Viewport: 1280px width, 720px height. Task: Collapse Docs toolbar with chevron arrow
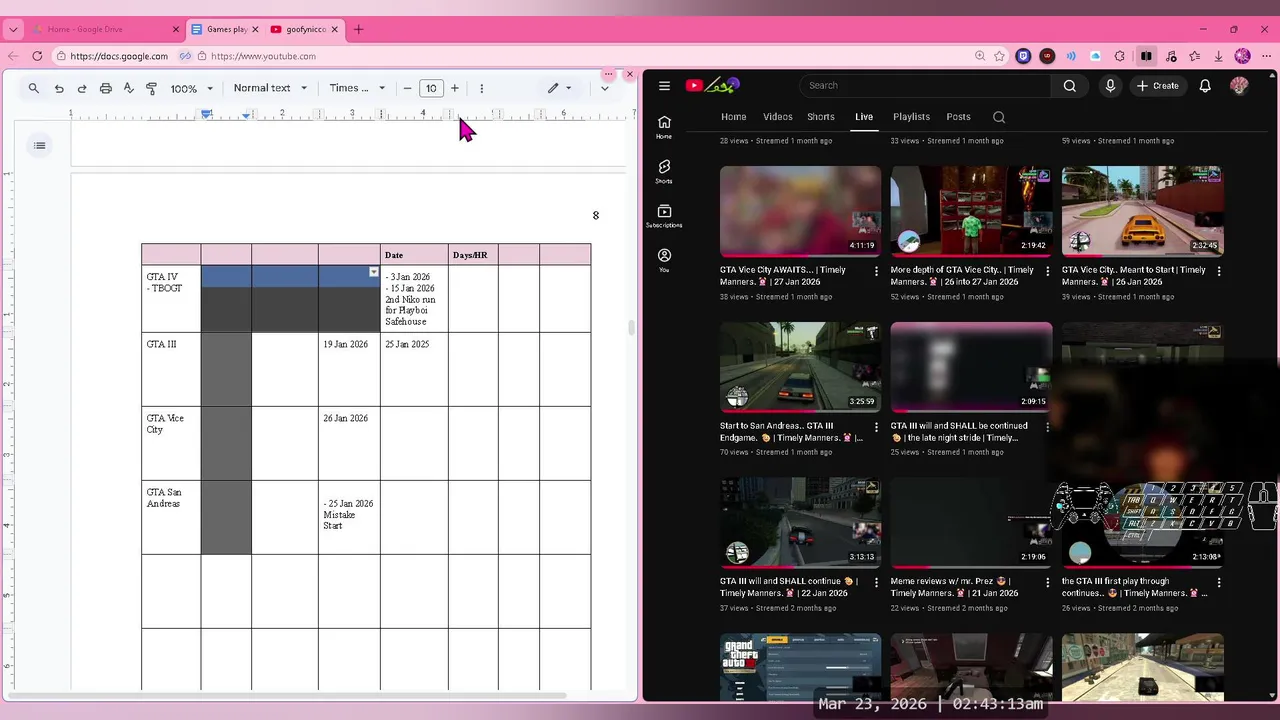click(x=604, y=88)
